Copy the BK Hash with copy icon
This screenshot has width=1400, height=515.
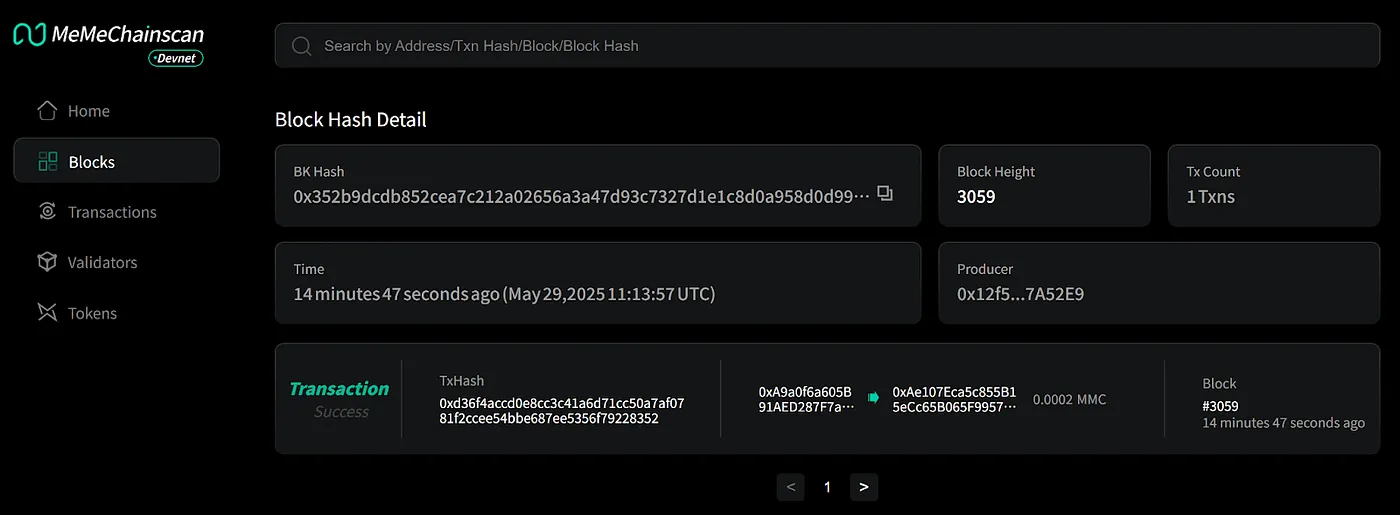click(x=885, y=194)
